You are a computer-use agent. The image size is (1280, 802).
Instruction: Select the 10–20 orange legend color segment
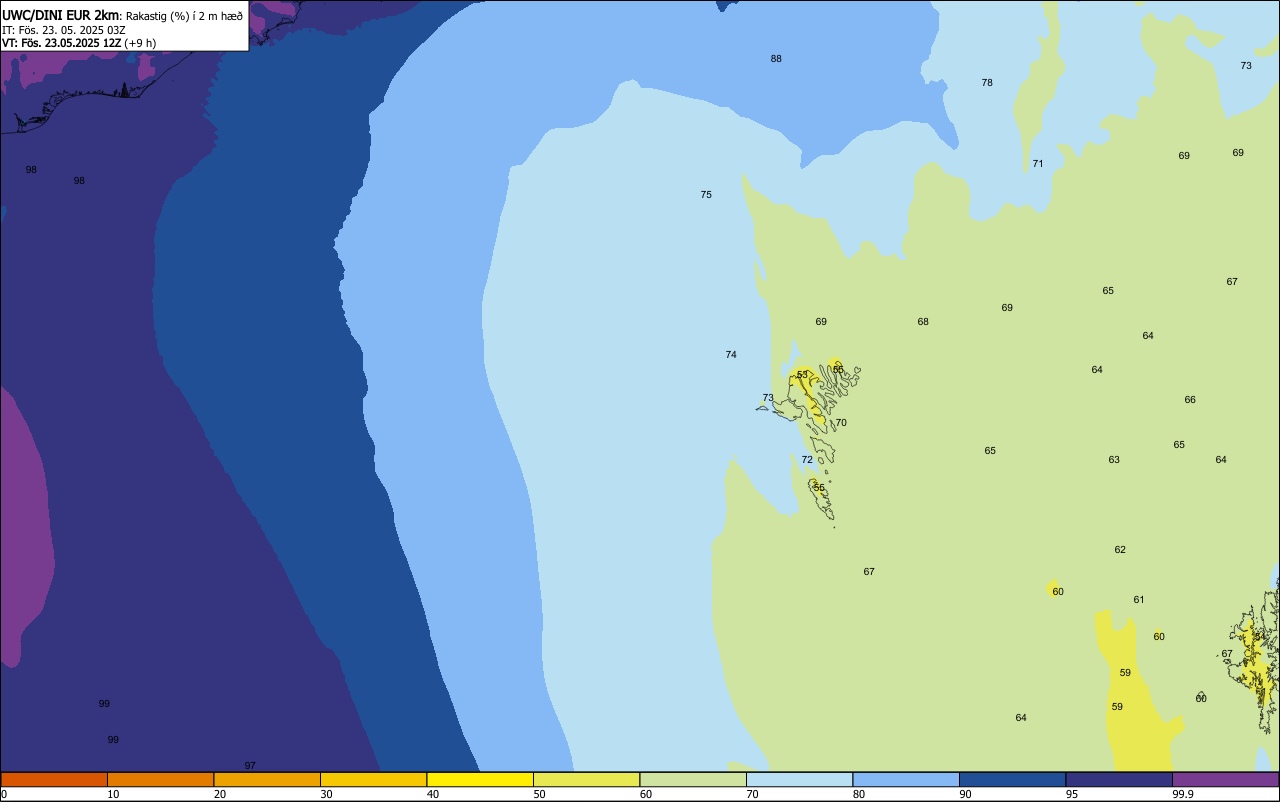coord(160,779)
